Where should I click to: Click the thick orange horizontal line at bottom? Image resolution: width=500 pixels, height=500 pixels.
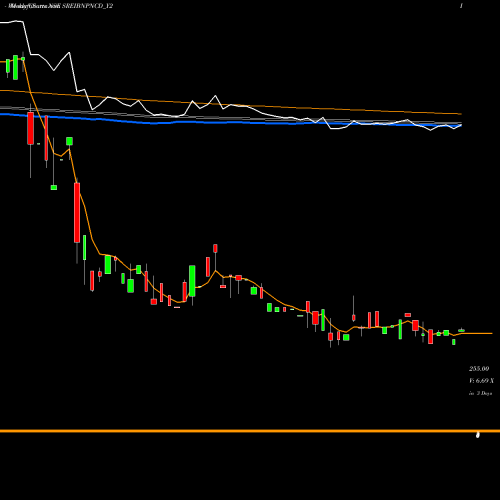click(250, 431)
